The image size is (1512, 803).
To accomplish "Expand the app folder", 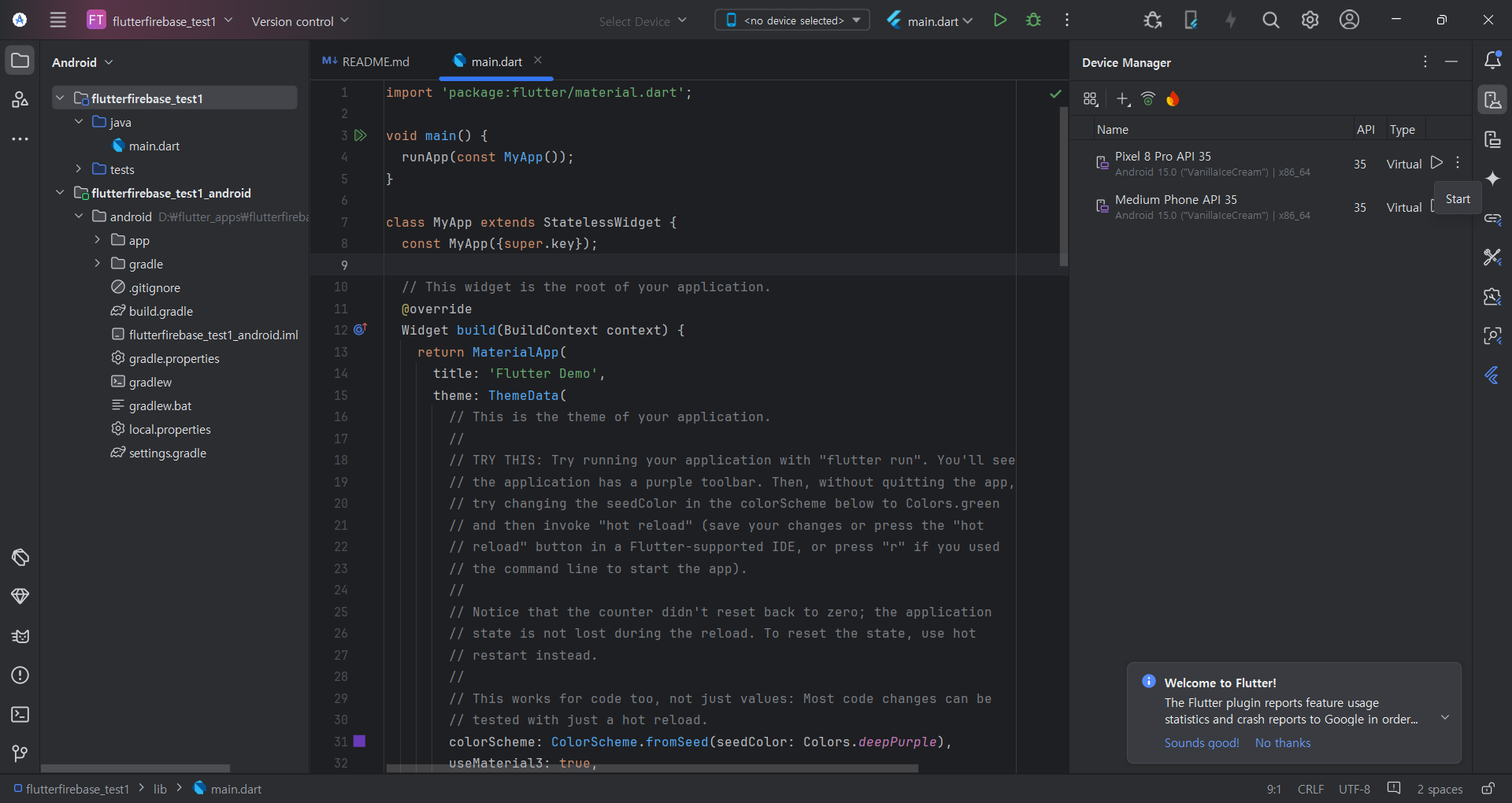I will (x=98, y=239).
